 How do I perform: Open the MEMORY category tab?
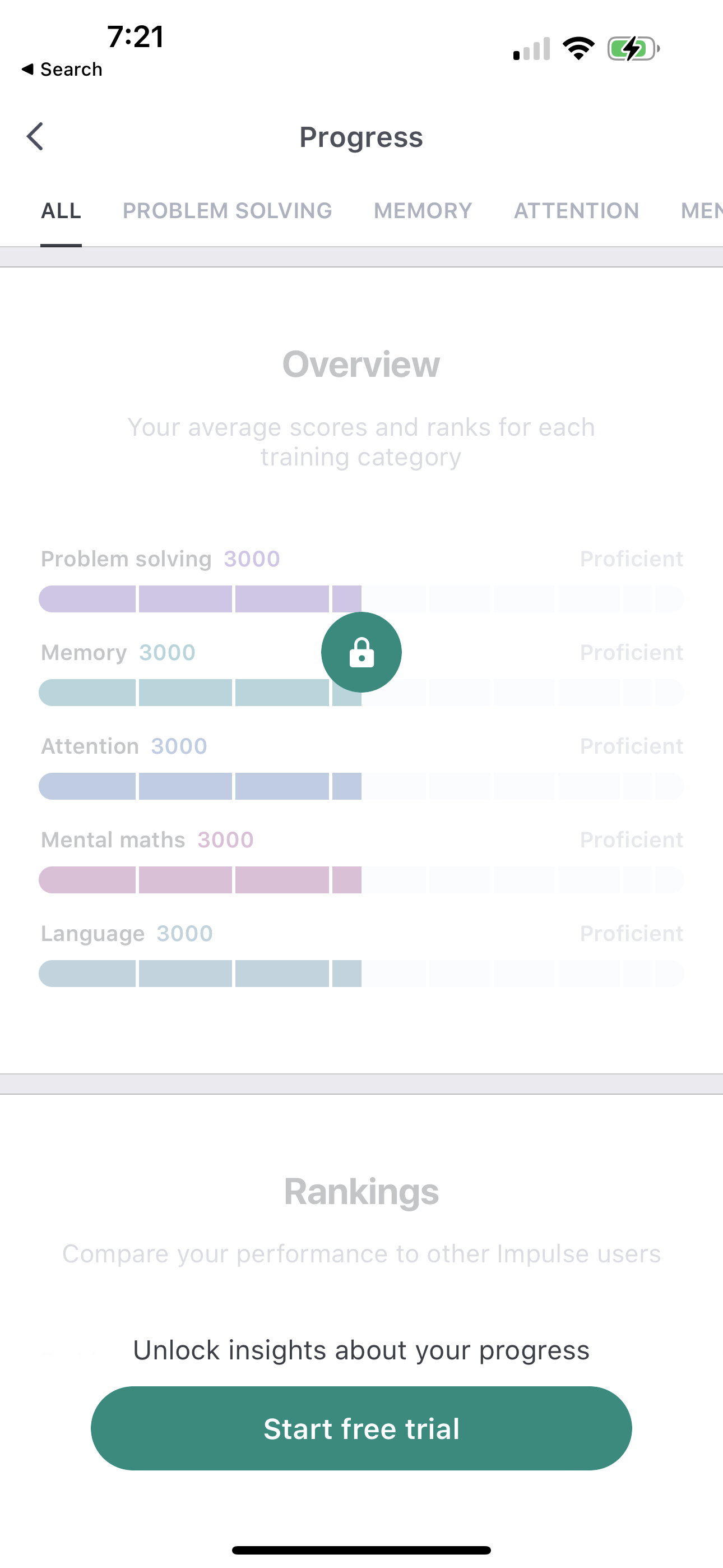(x=421, y=211)
